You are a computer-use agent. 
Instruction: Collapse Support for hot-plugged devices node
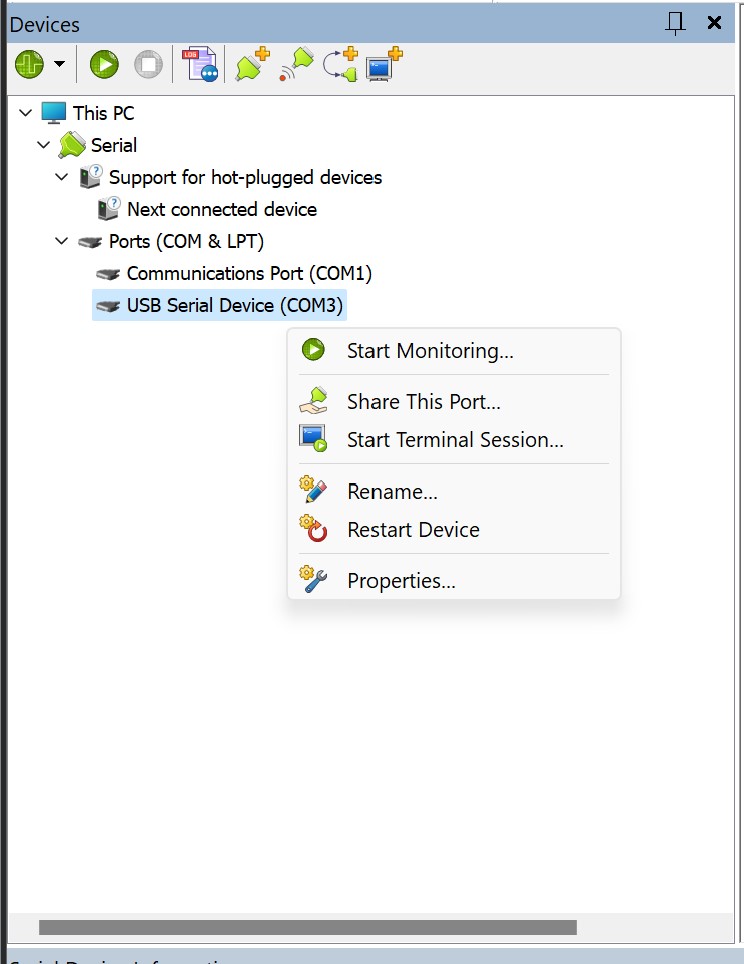[62, 178]
